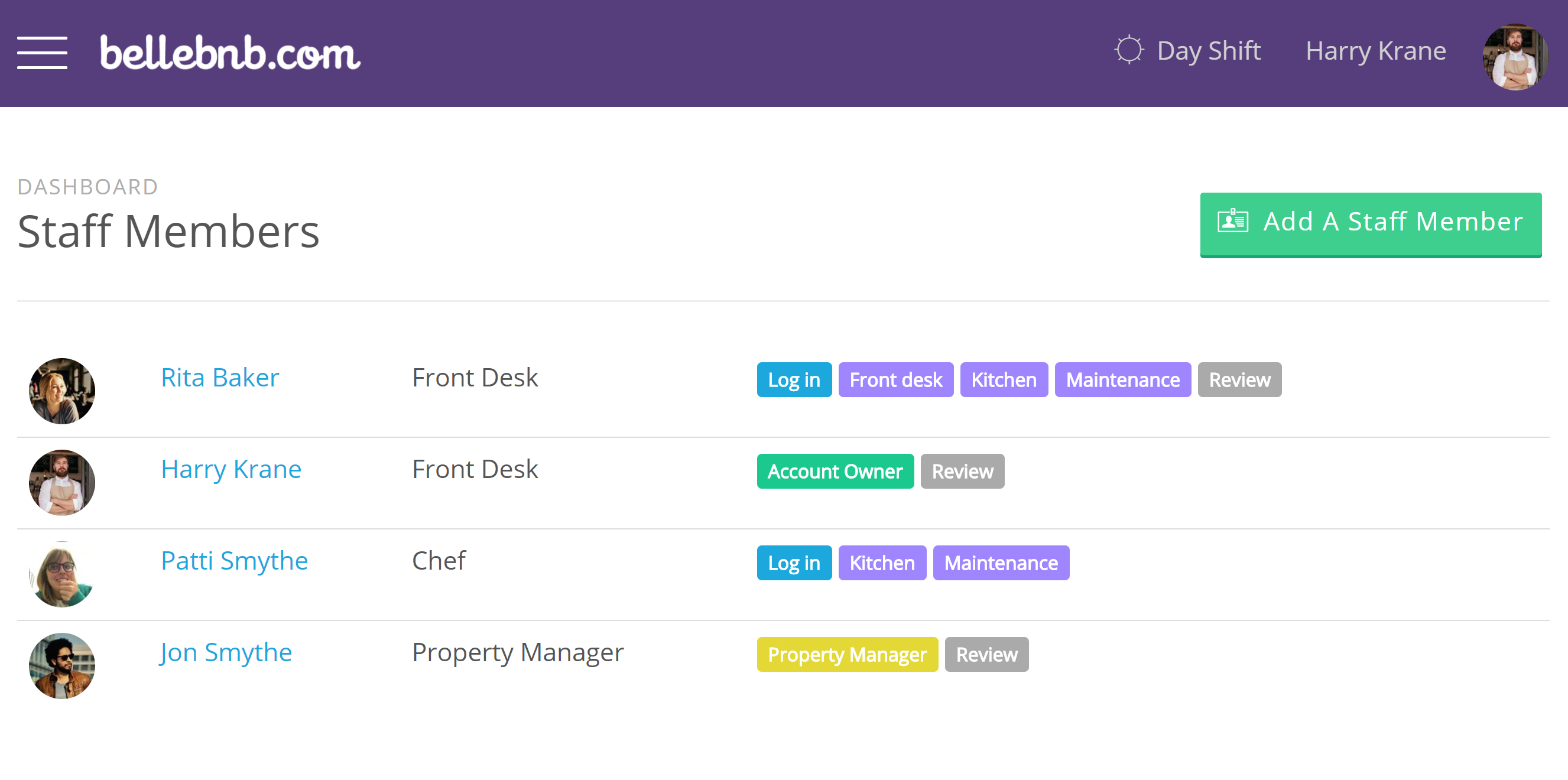
Task: Click Maintenance badge in Rita Baker row
Action: pyautogui.click(x=1122, y=379)
